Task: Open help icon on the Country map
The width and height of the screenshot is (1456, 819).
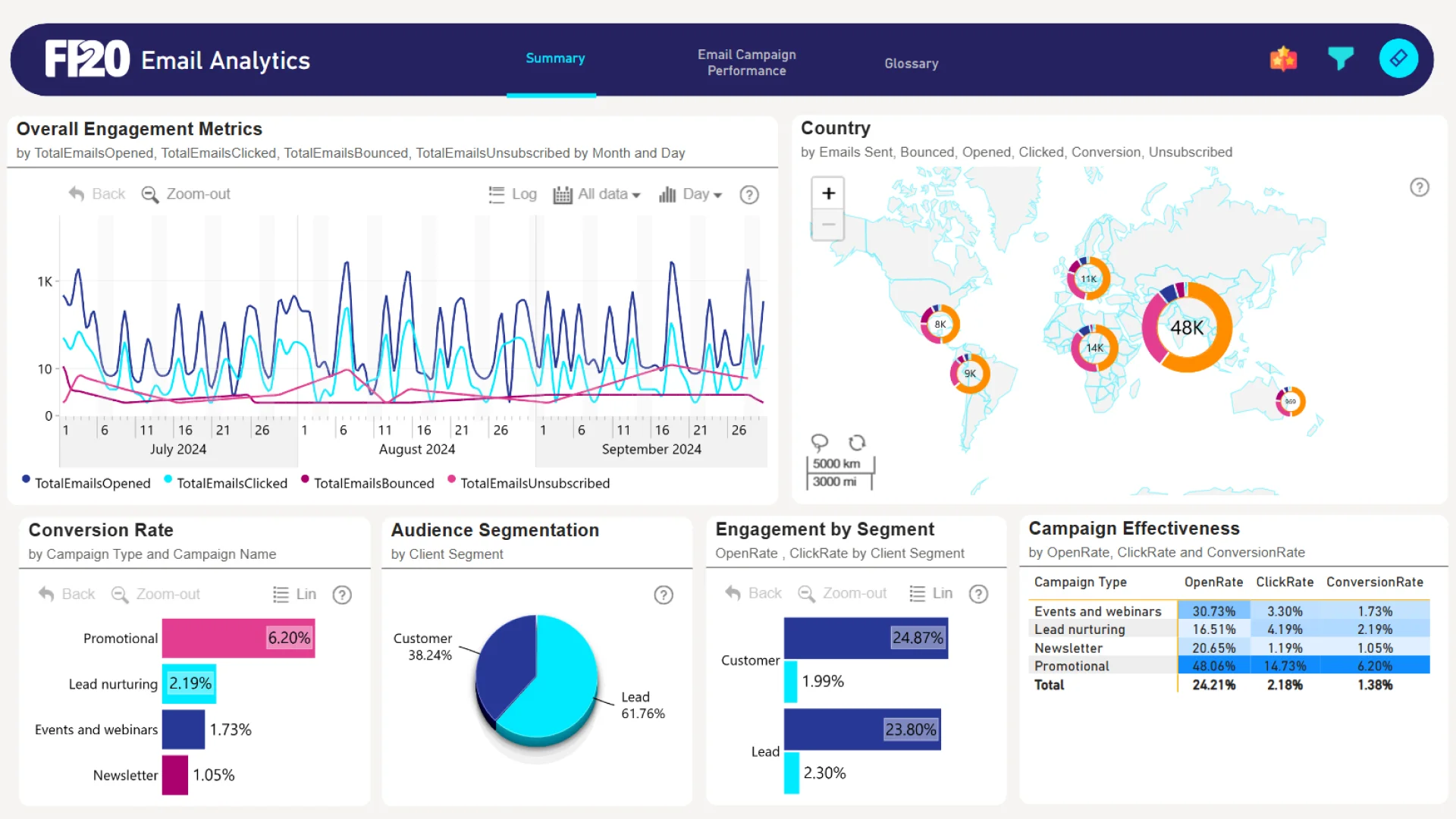Action: tap(1420, 187)
